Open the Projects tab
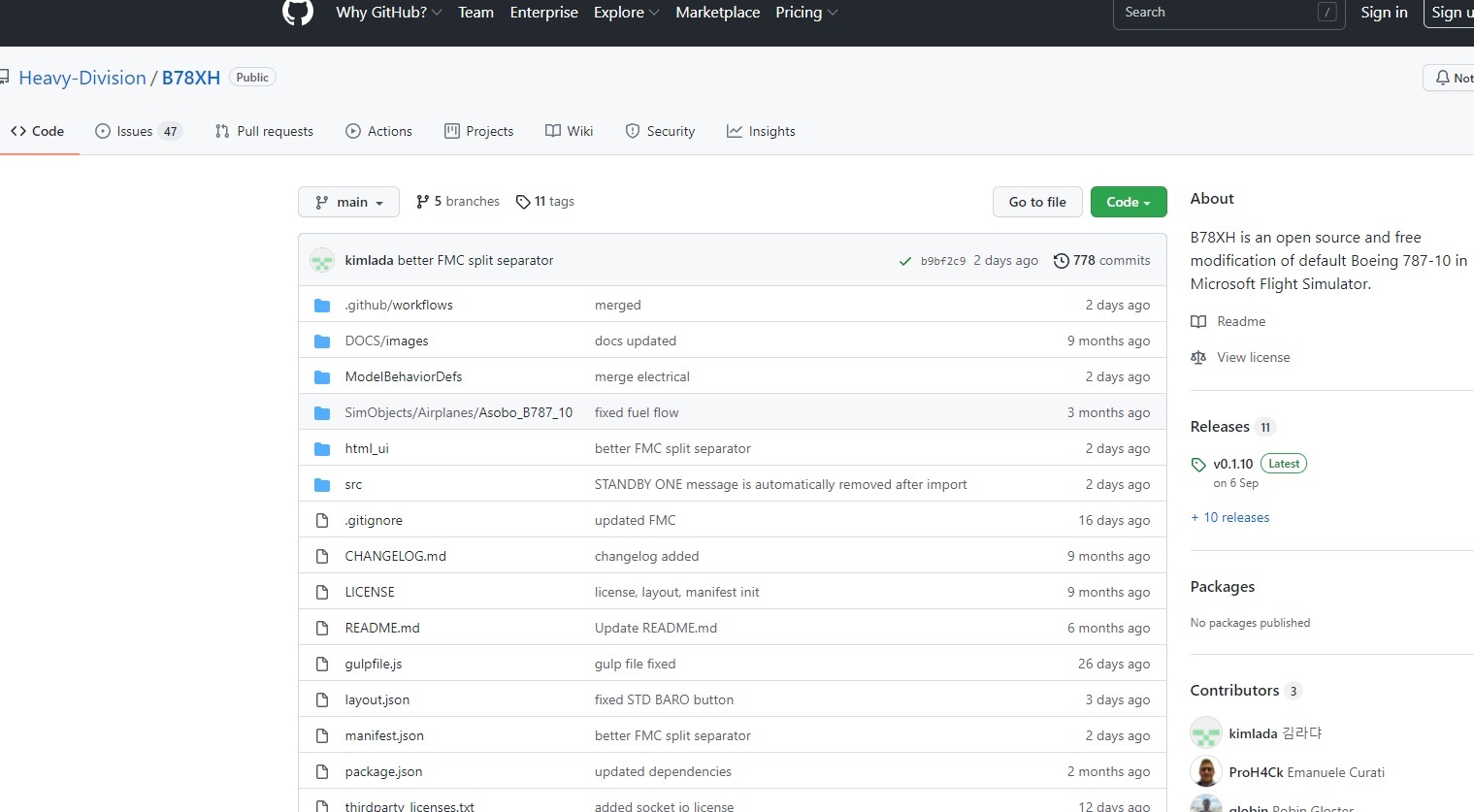 (478, 131)
